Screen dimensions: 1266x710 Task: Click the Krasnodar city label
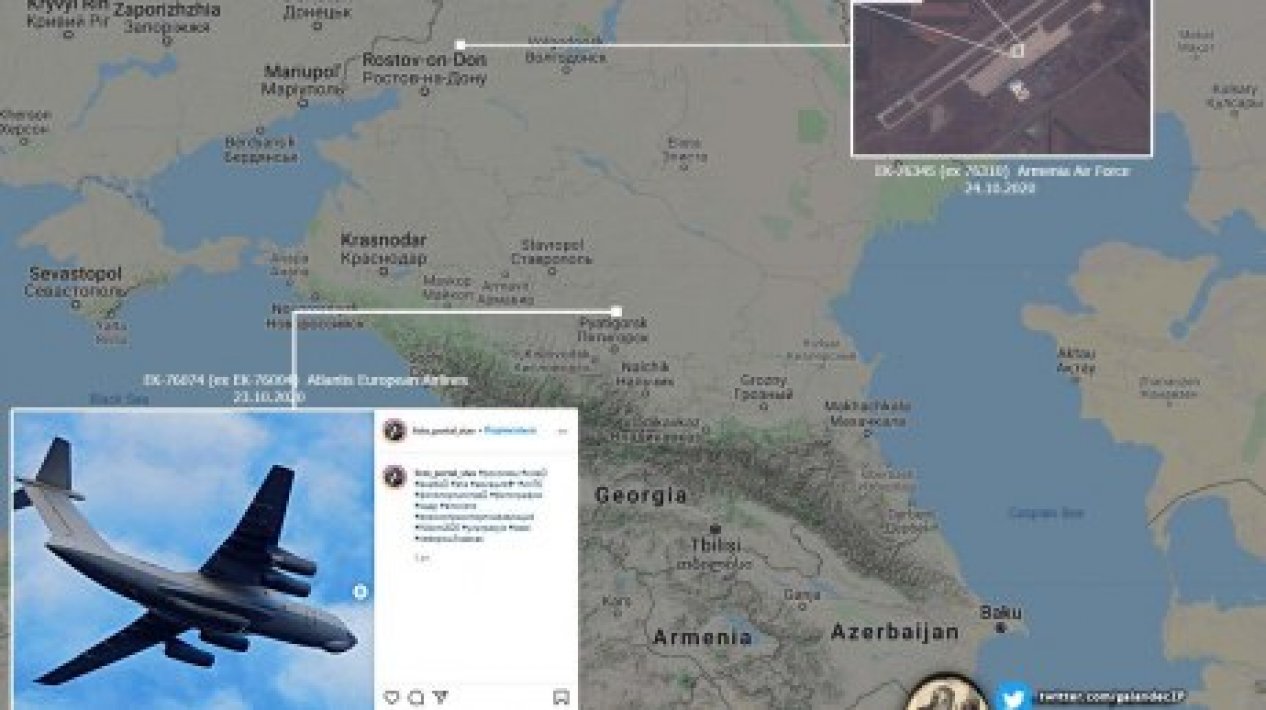pos(383,240)
